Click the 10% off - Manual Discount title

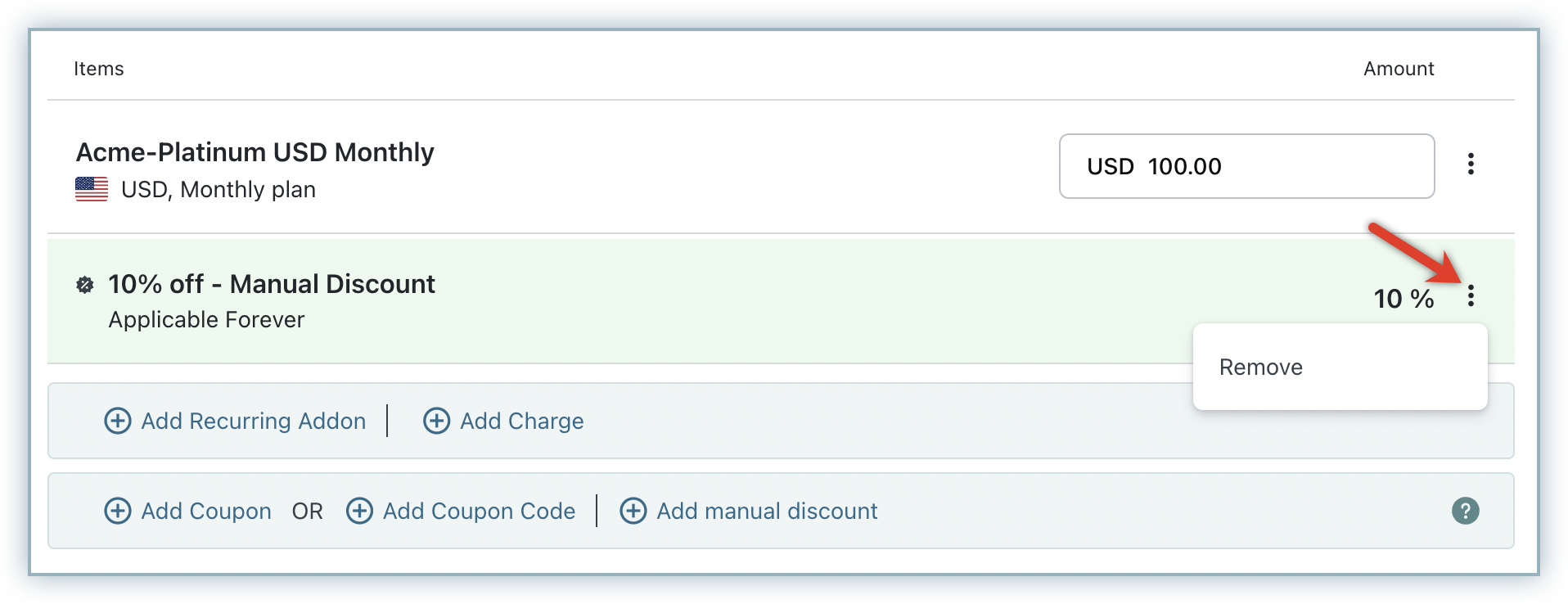[272, 284]
